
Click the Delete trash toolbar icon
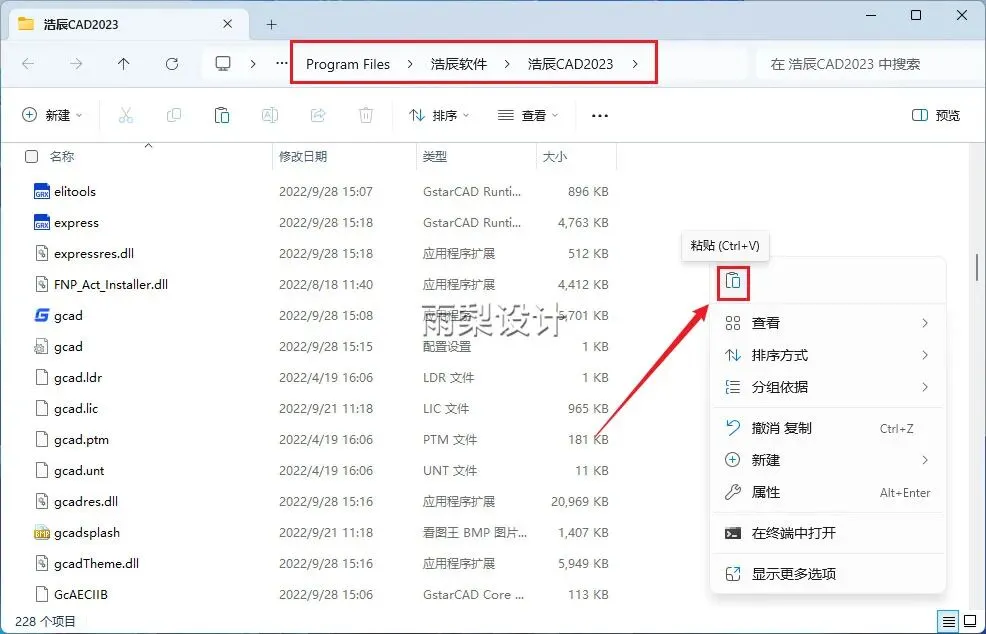click(366, 115)
